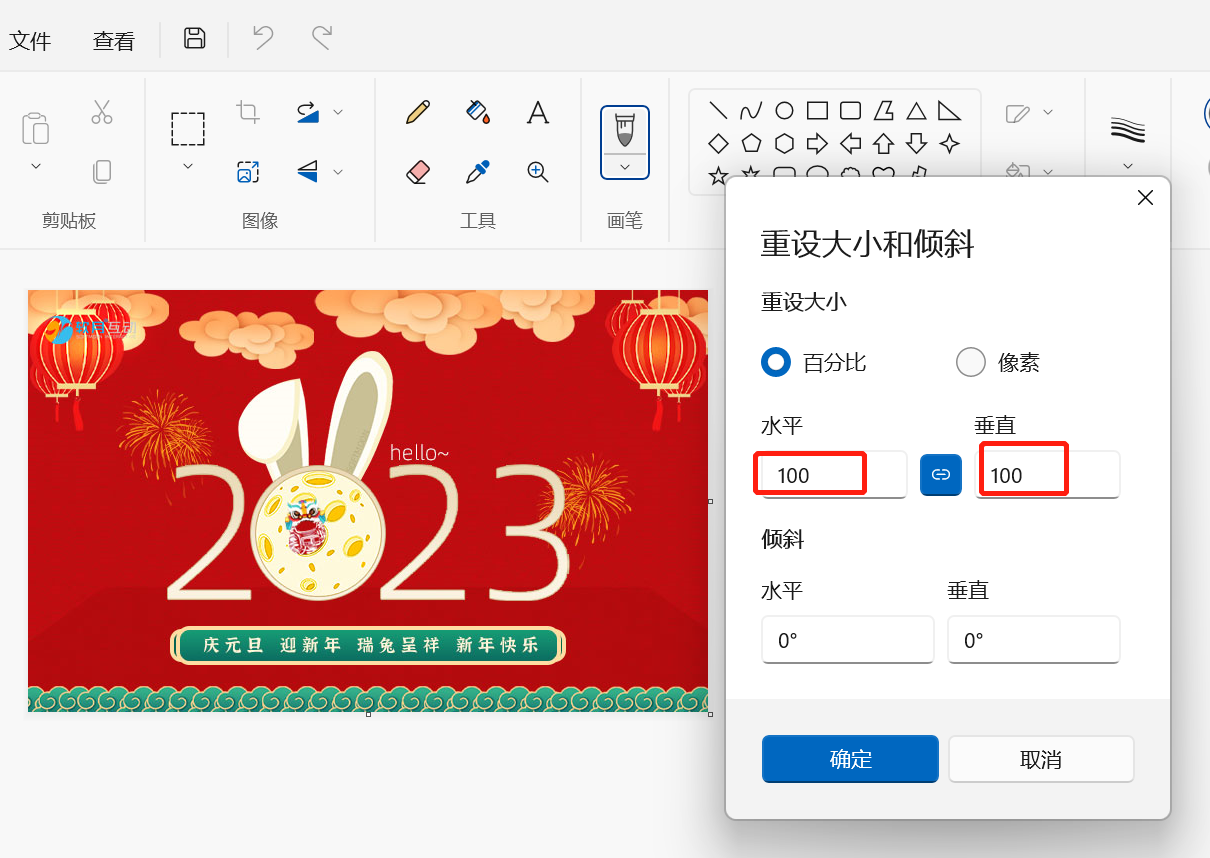Click the skew 垂直 degrees input field
Viewport: 1210px width, 858px height.
click(1033, 640)
